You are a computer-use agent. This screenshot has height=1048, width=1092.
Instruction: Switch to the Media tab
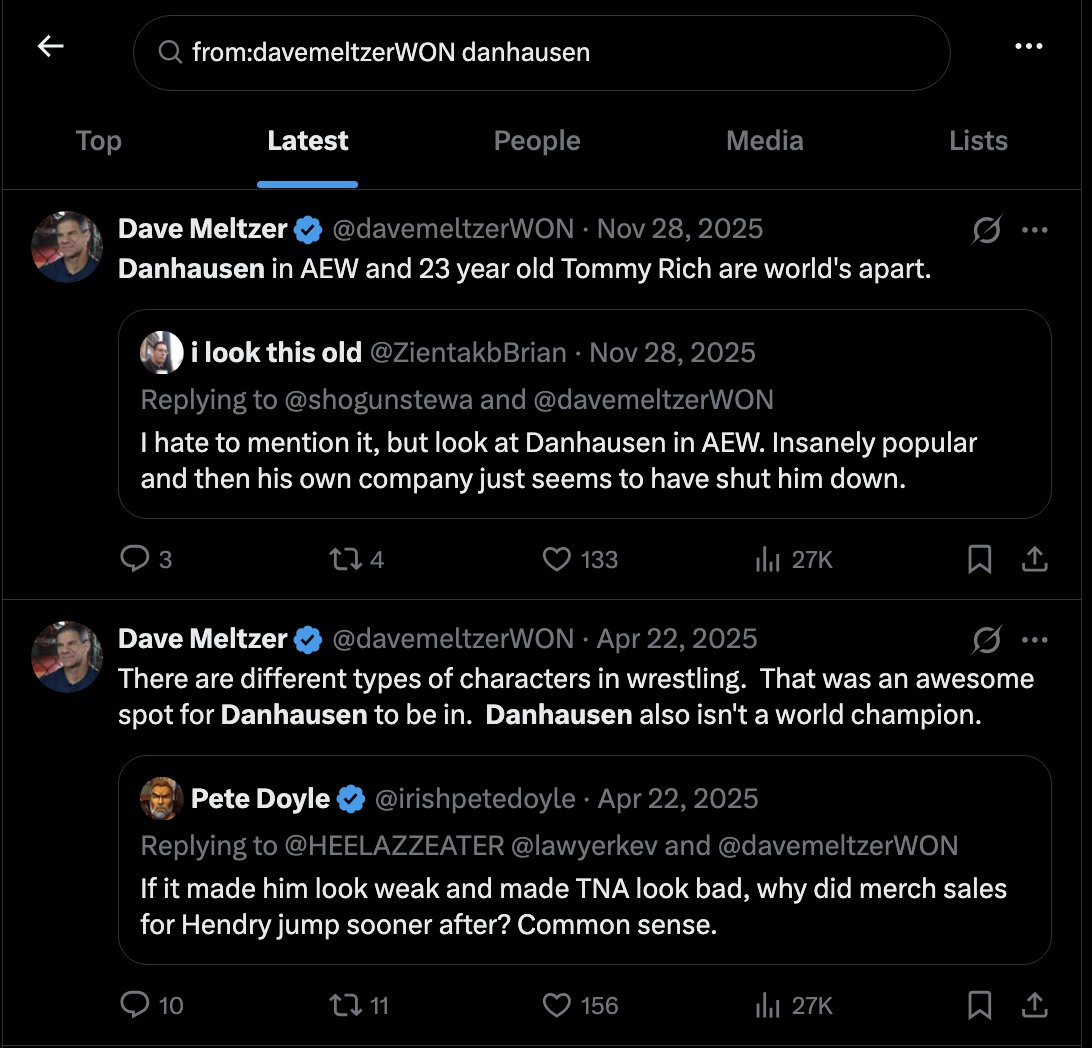tap(765, 141)
